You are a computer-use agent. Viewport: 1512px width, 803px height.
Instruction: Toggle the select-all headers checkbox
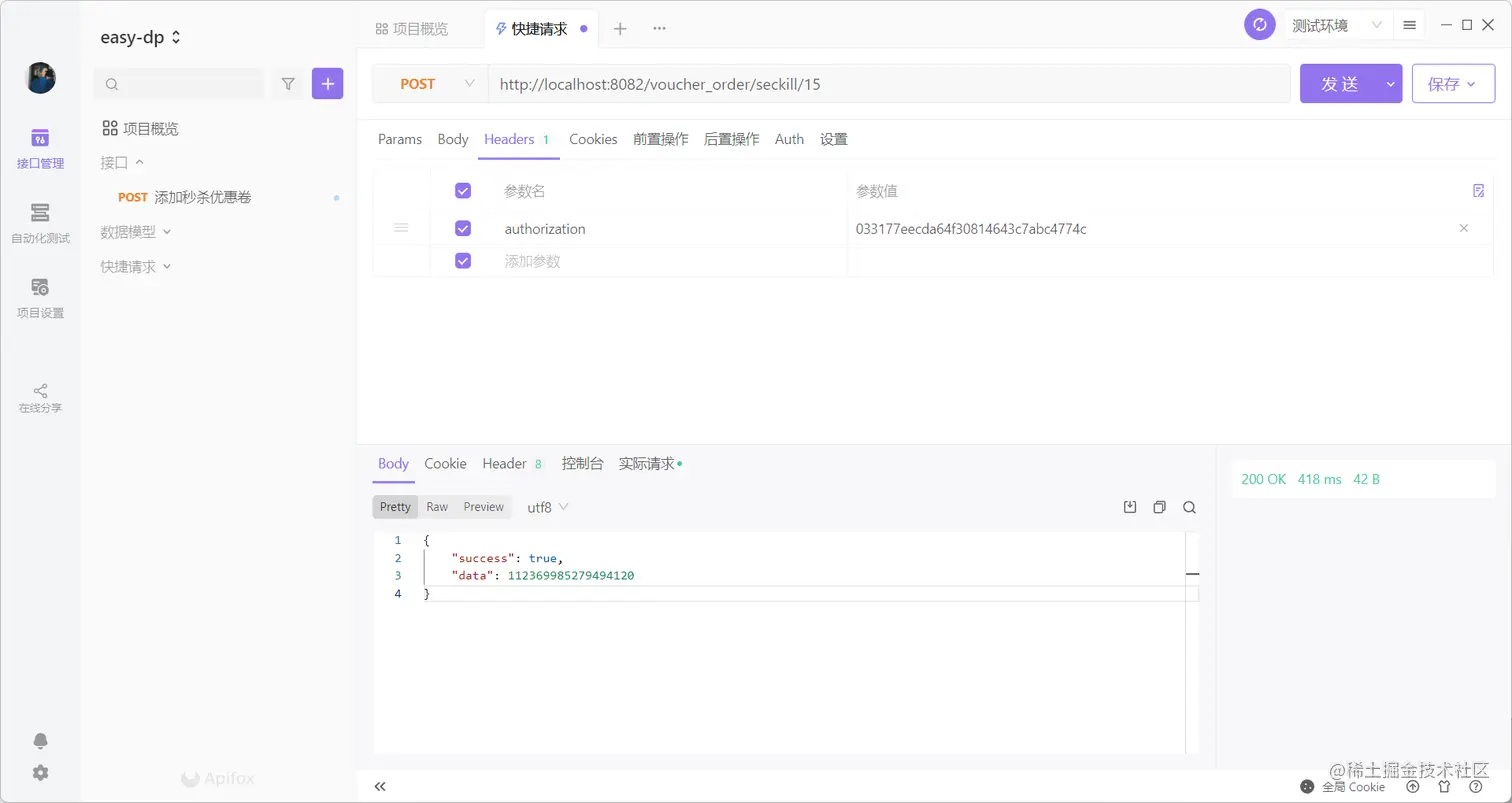click(x=462, y=190)
